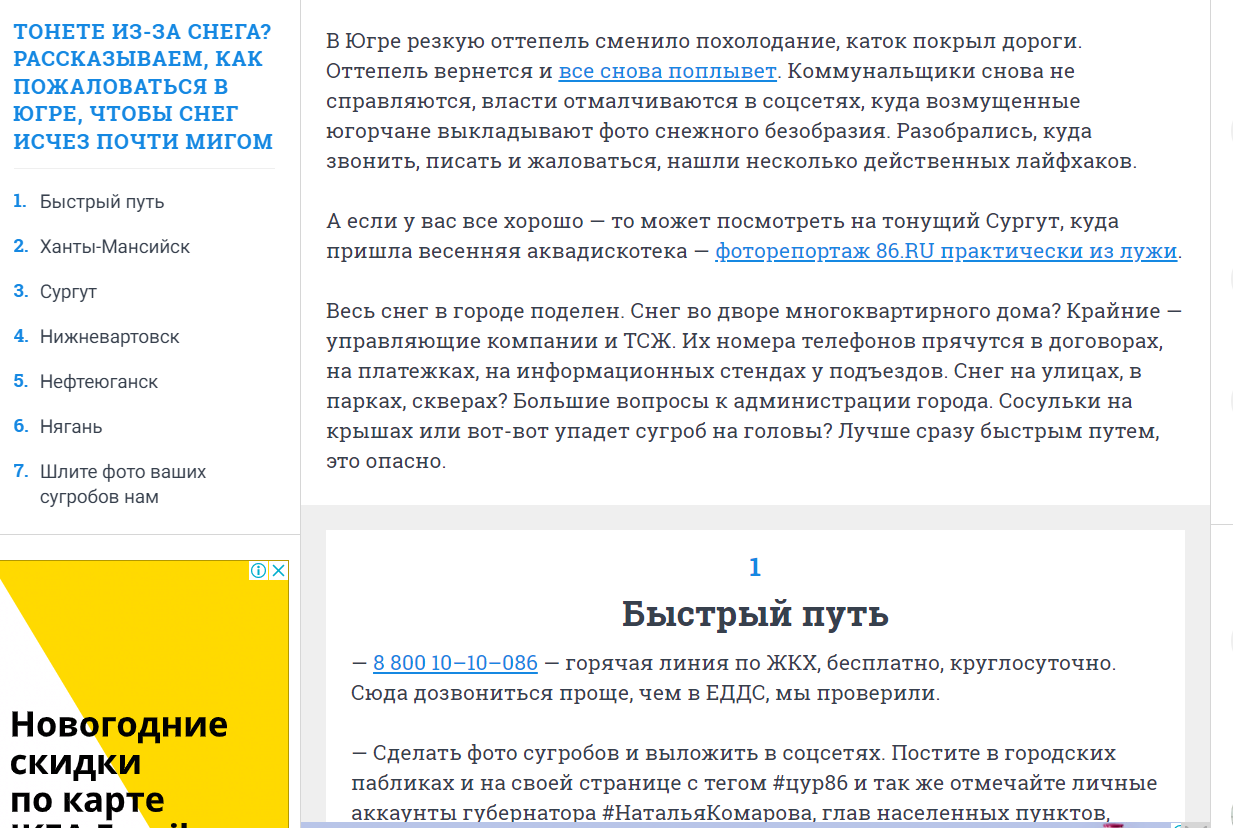Click the ad info icon

pyautogui.click(x=259, y=571)
